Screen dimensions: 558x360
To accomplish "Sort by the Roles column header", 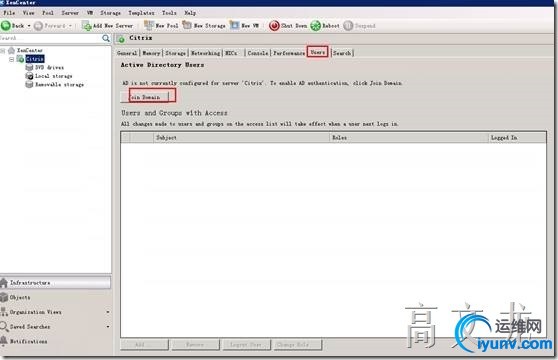I will point(409,138).
